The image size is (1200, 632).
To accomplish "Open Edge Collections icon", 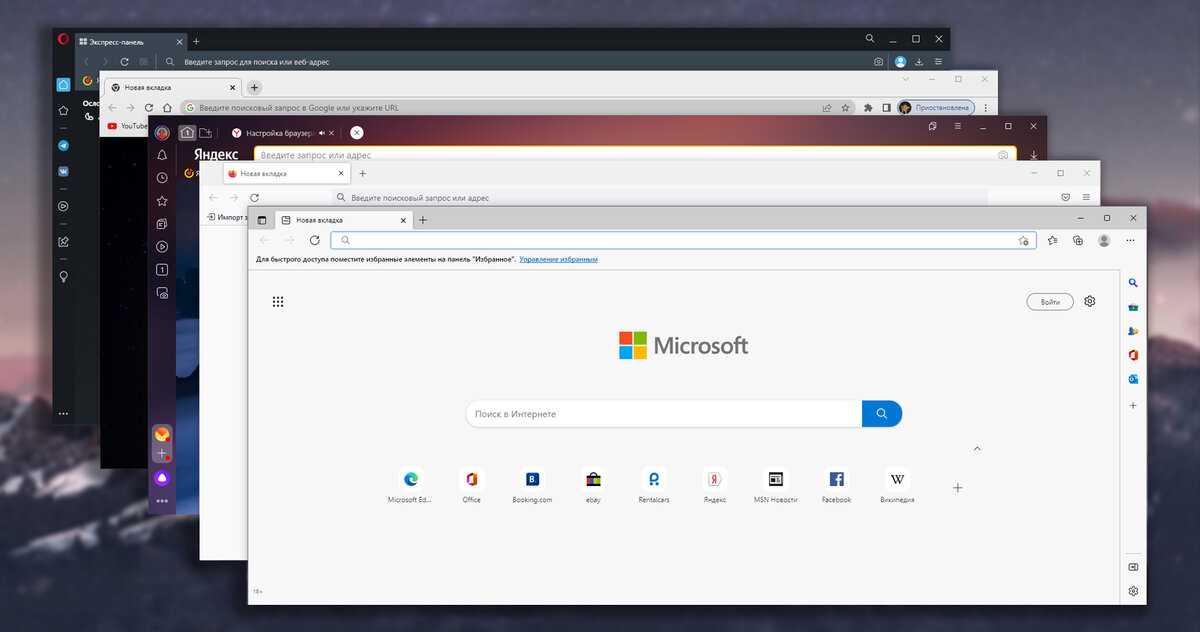I will pyautogui.click(x=1078, y=240).
